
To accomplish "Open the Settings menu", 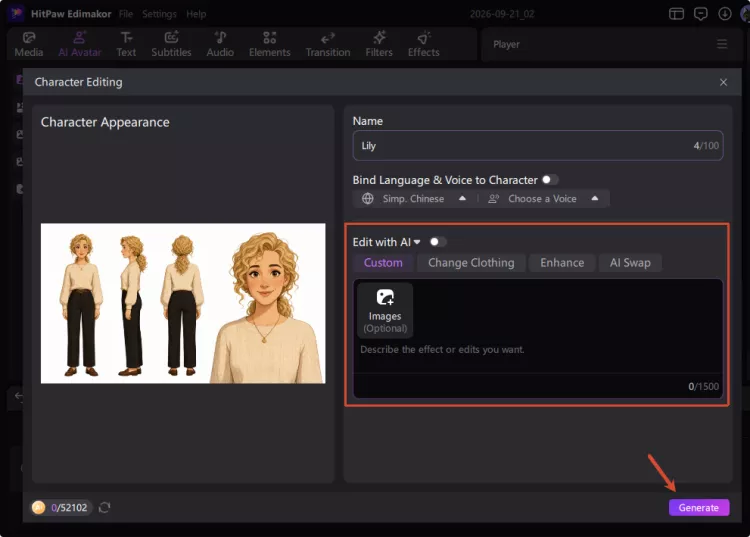I will (159, 14).
